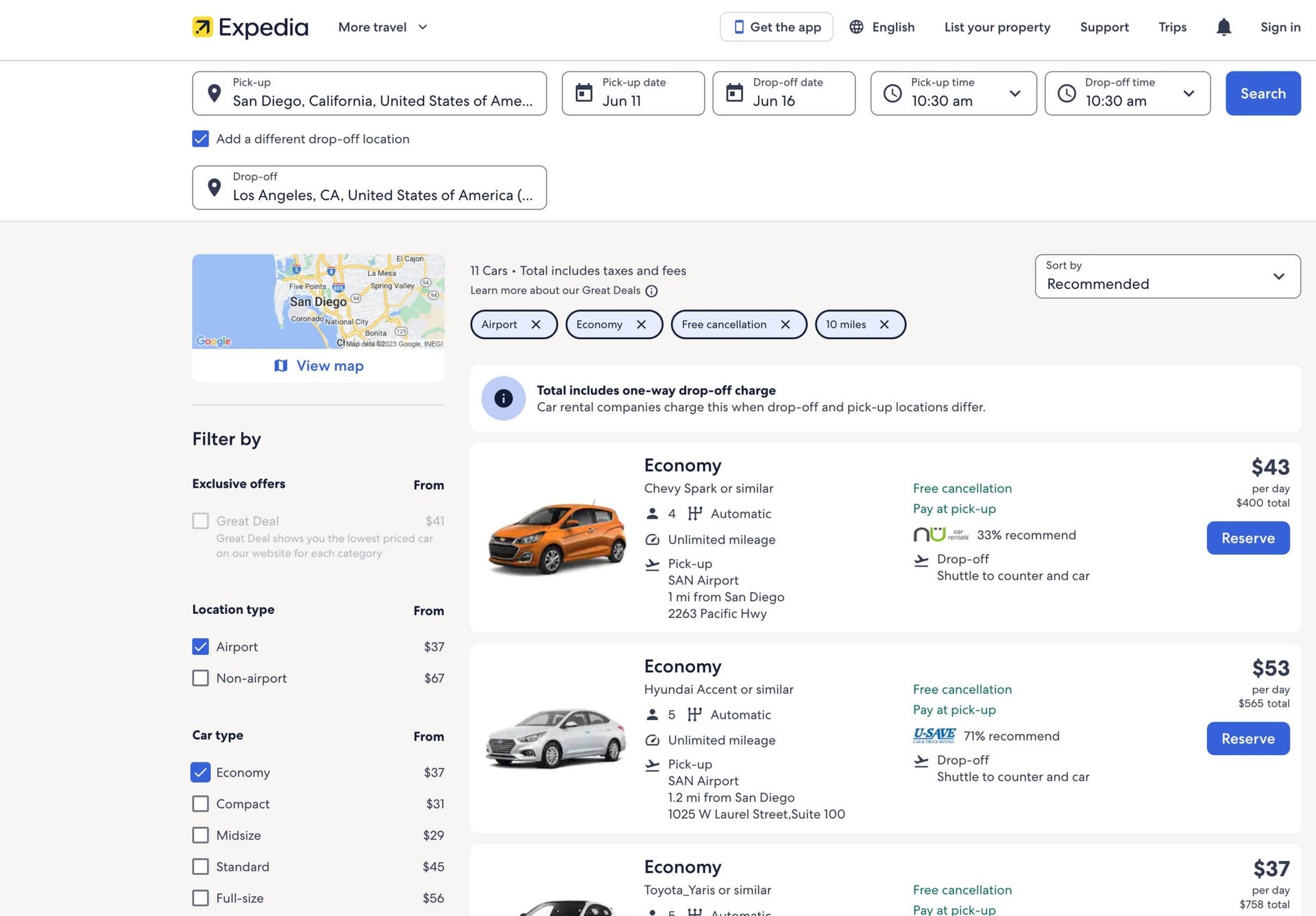Click the globe icon next to English

(x=855, y=27)
